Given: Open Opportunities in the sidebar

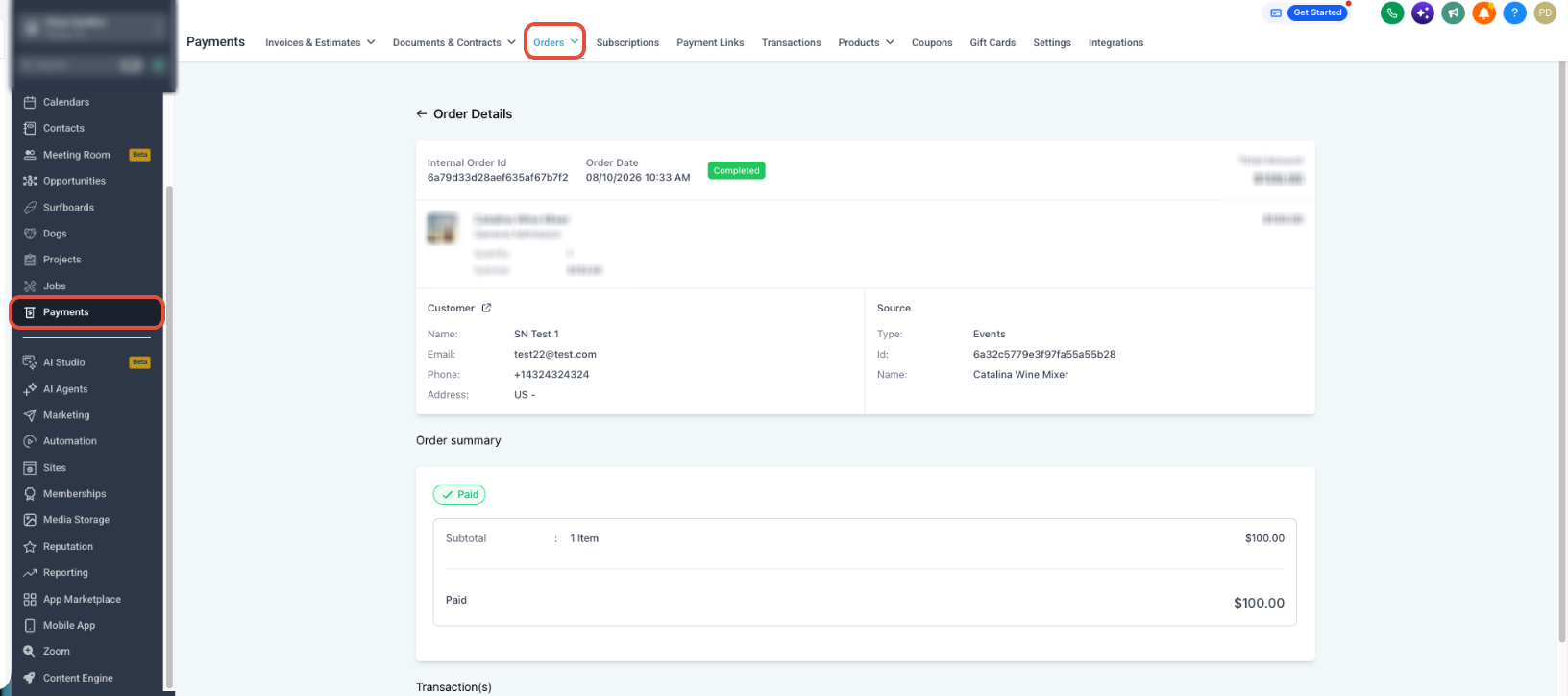Looking at the screenshot, I should pos(74,181).
